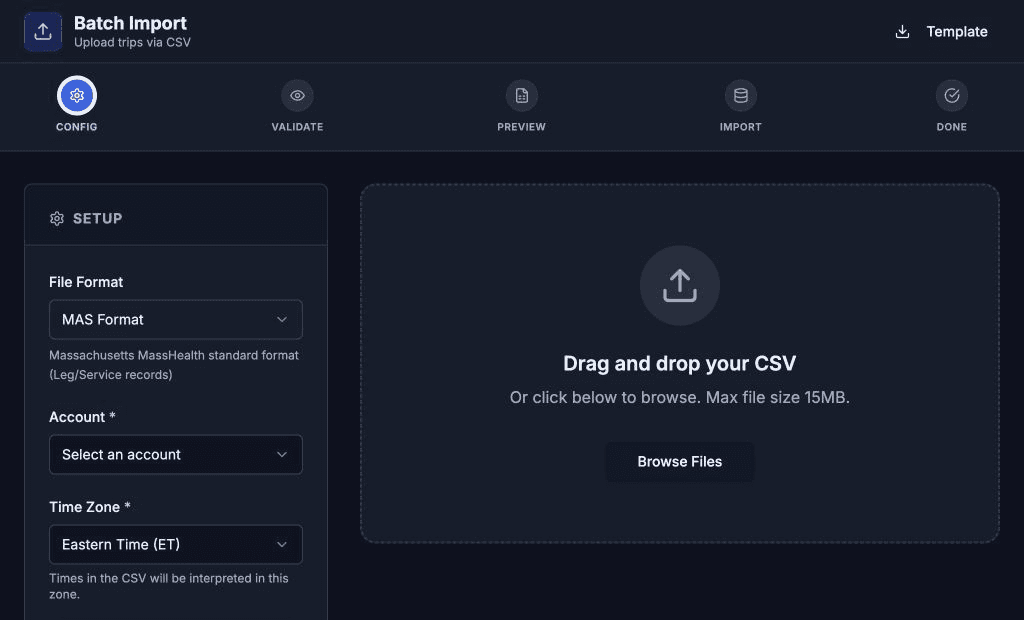The height and width of the screenshot is (620, 1024).
Task: Click the Template download icon
Action: coord(902,31)
